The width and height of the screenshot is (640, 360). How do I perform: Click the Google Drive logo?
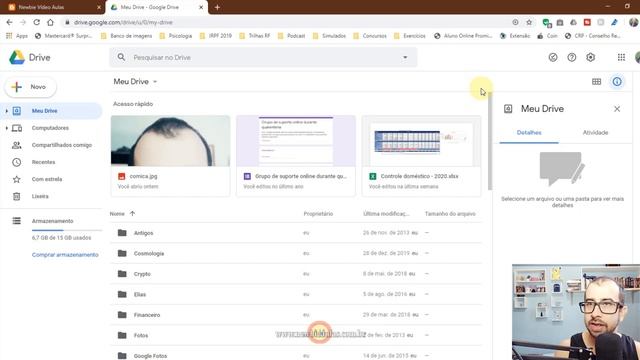17,58
